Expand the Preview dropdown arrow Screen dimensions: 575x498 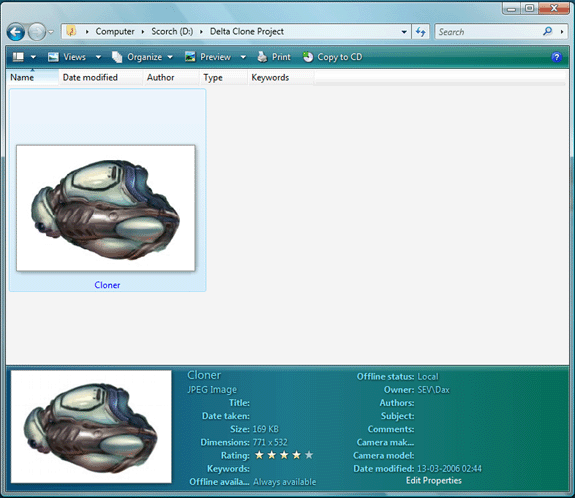243,57
